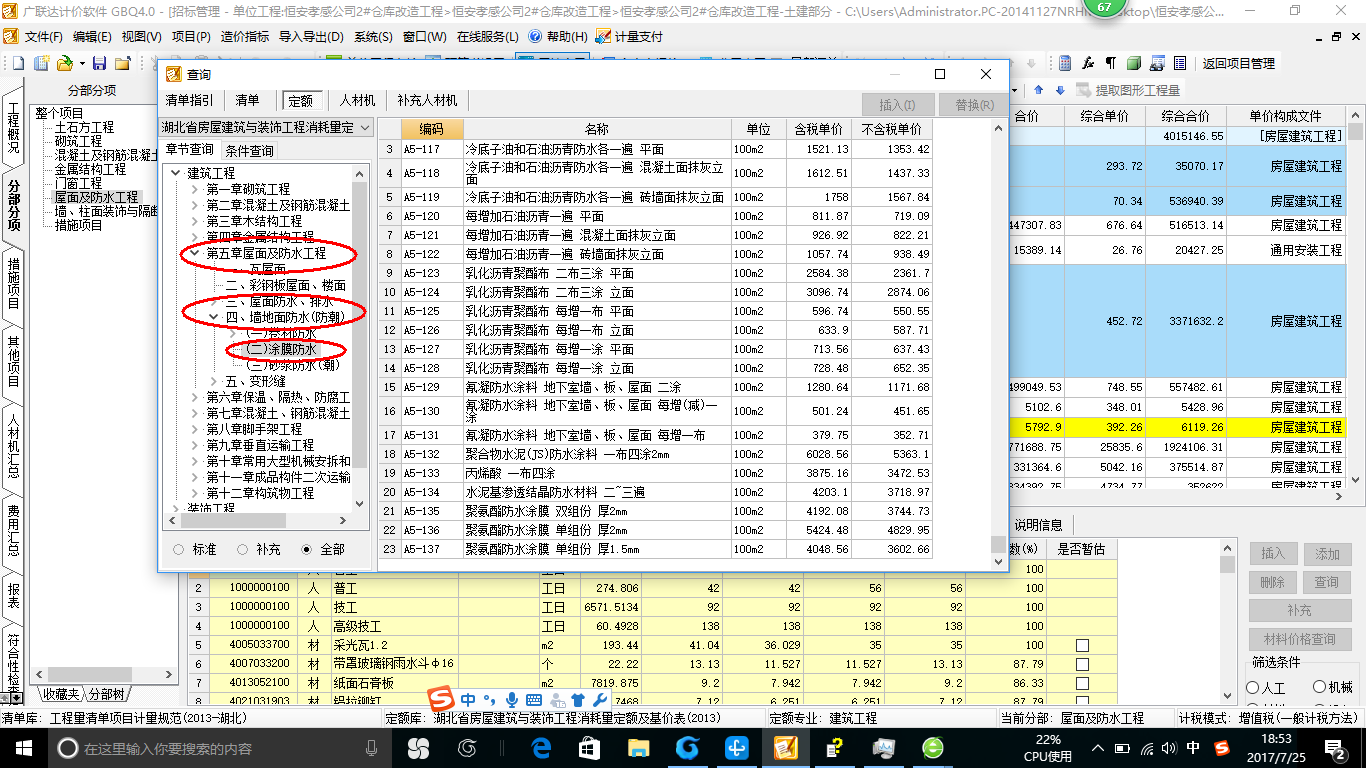Viewport: 1366px width, 768px height.
Task: Click 返回项目管理 button
Action: tap(1238, 63)
